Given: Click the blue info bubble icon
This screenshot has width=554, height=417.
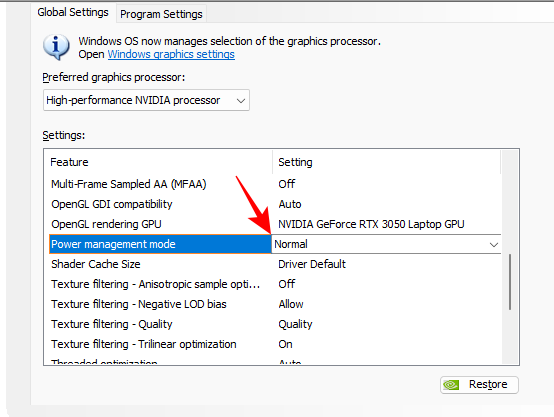Looking at the screenshot, I should tap(56, 47).
